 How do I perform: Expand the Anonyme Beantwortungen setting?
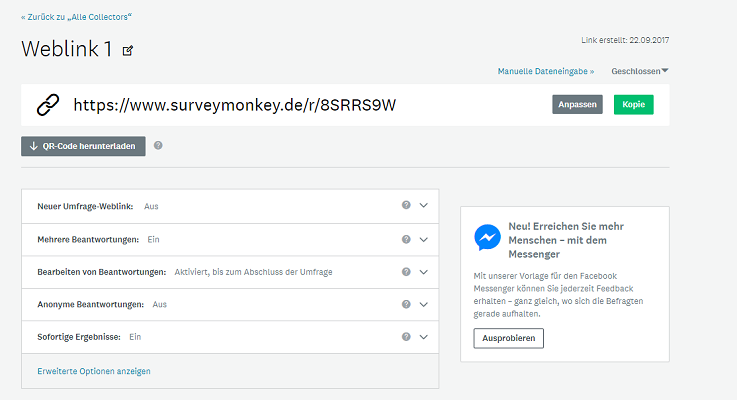tap(424, 304)
